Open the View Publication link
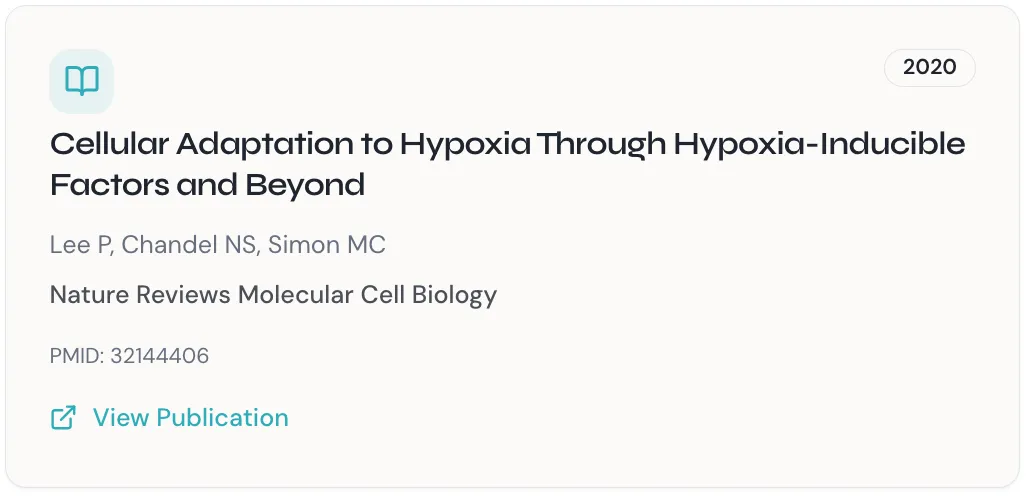Viewport: 1034px width, 498px height. [x=190, y=418]
